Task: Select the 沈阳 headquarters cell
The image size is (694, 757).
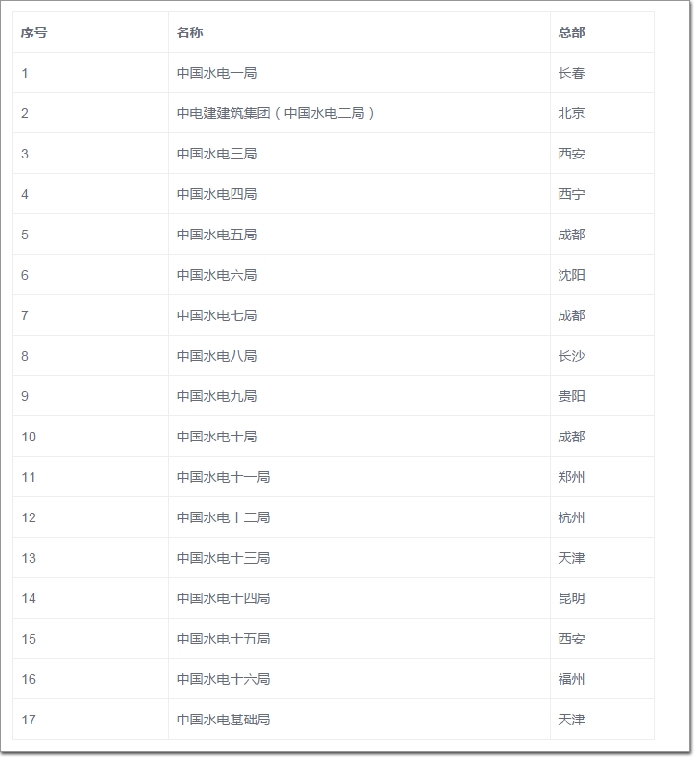Action: point(572,275)
